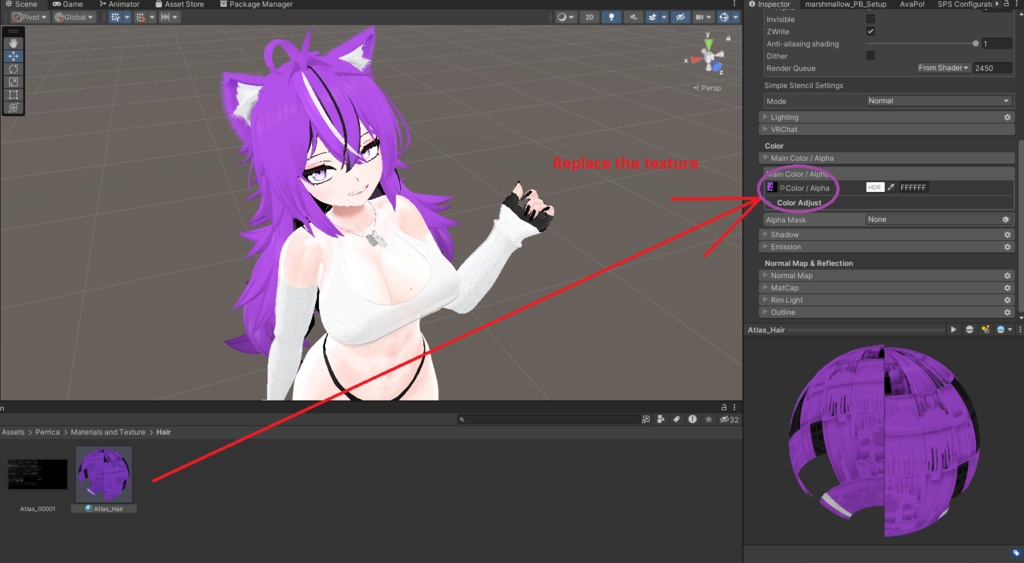Enable the Dither checkbox
This screenshot has height=563, width=1024.
pyautogui.click(x=871, y=56)
